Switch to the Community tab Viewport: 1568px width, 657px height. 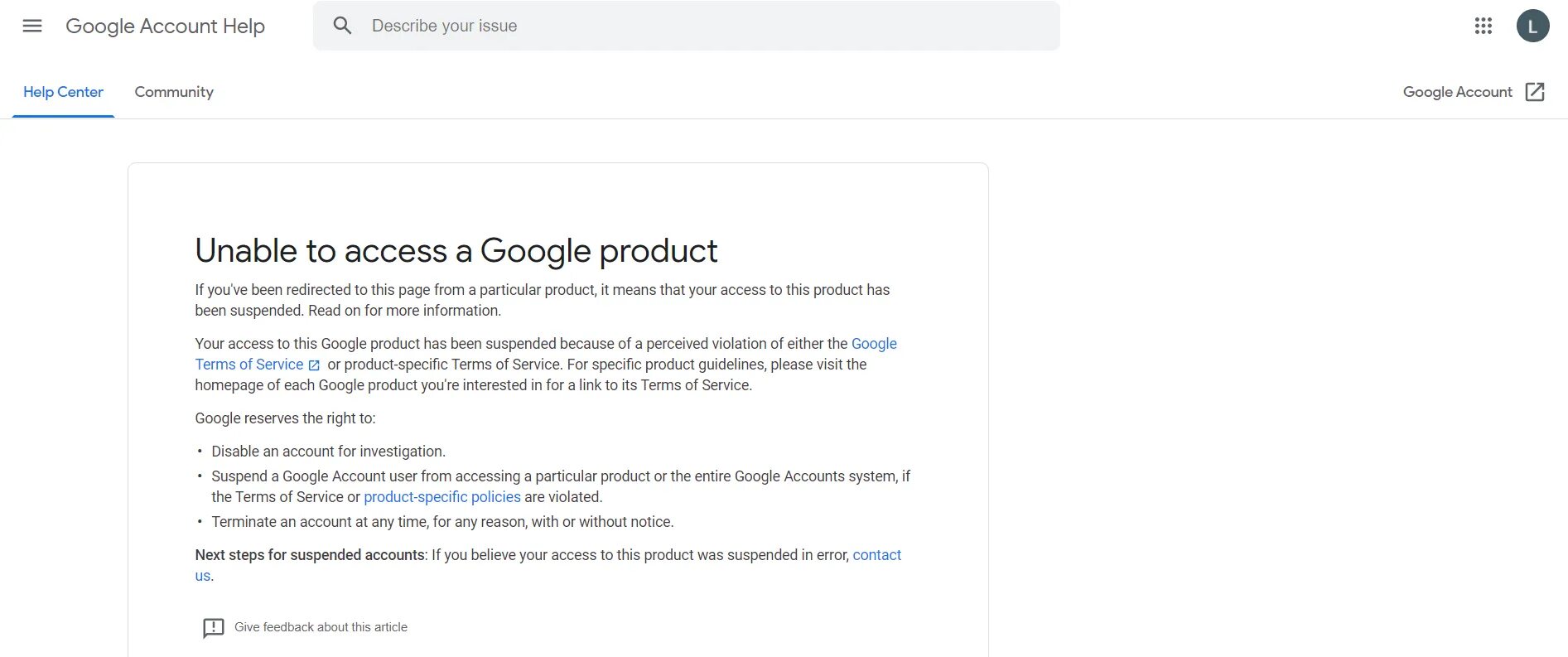(174, 92)
